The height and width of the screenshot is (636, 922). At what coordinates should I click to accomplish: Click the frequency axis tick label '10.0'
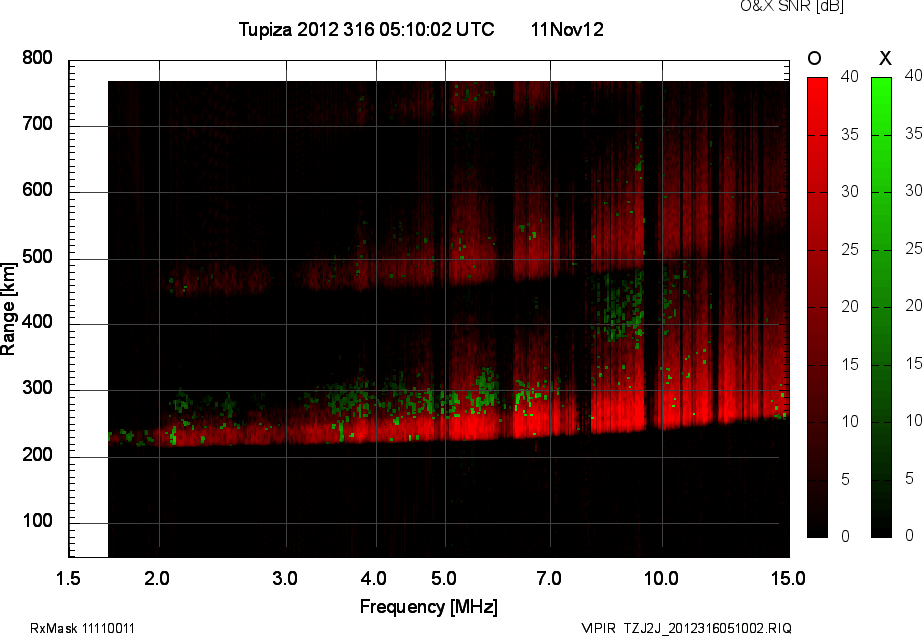pyautogui.click(x=661, y=578)
